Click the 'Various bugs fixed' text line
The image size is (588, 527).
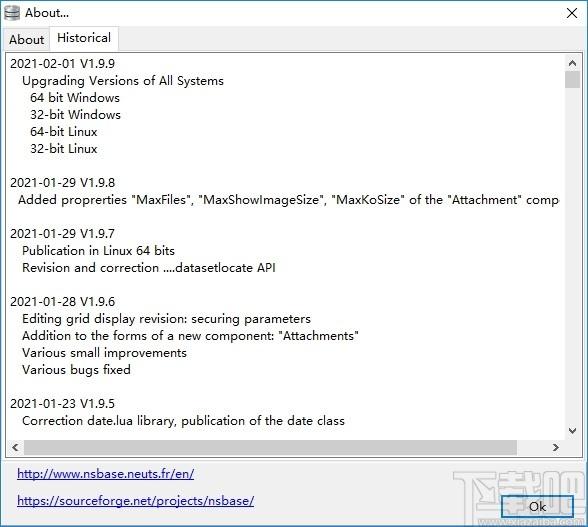(x=76, y=370)
